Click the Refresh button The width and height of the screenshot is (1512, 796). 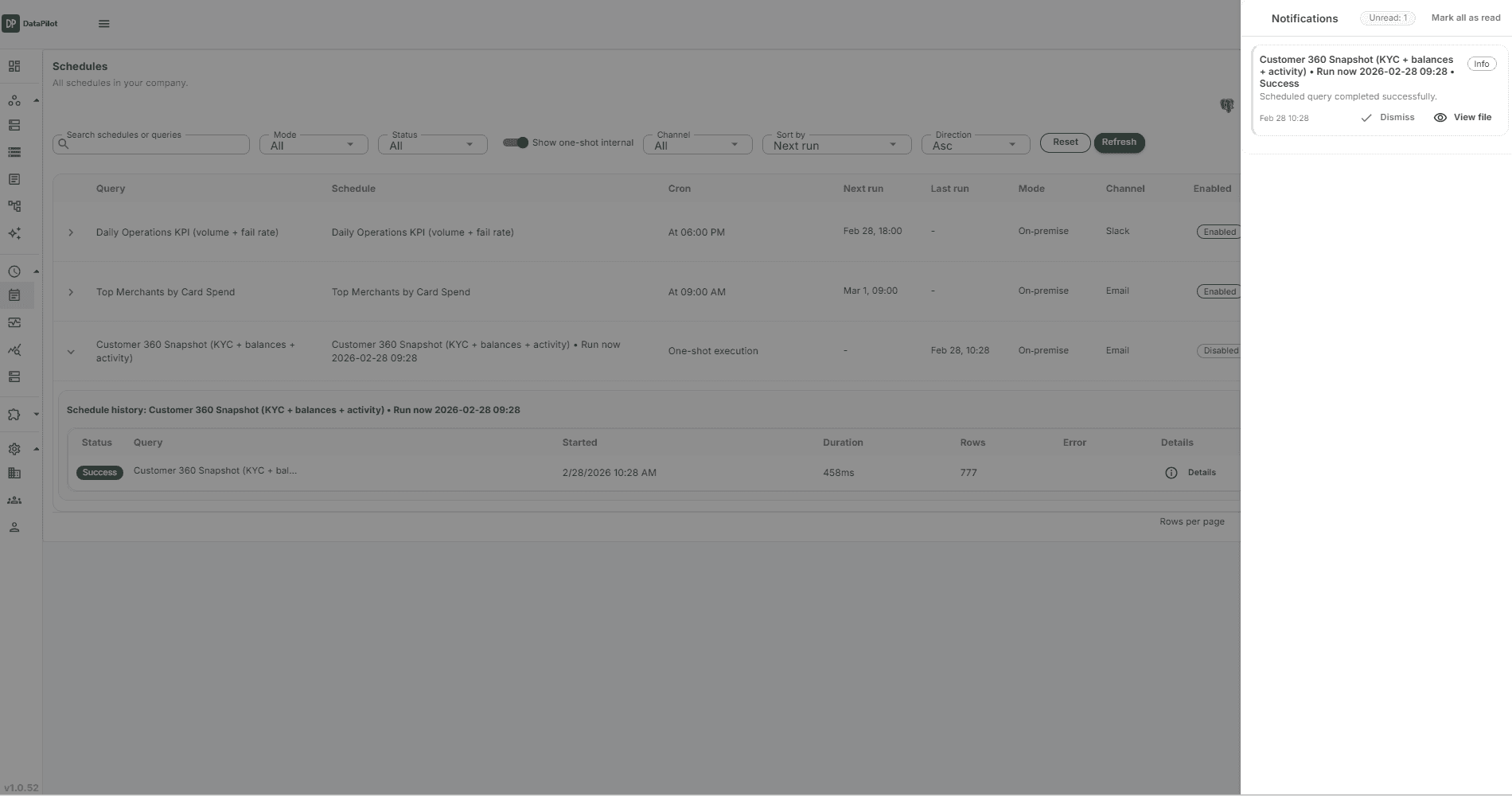coord(1119,142)
